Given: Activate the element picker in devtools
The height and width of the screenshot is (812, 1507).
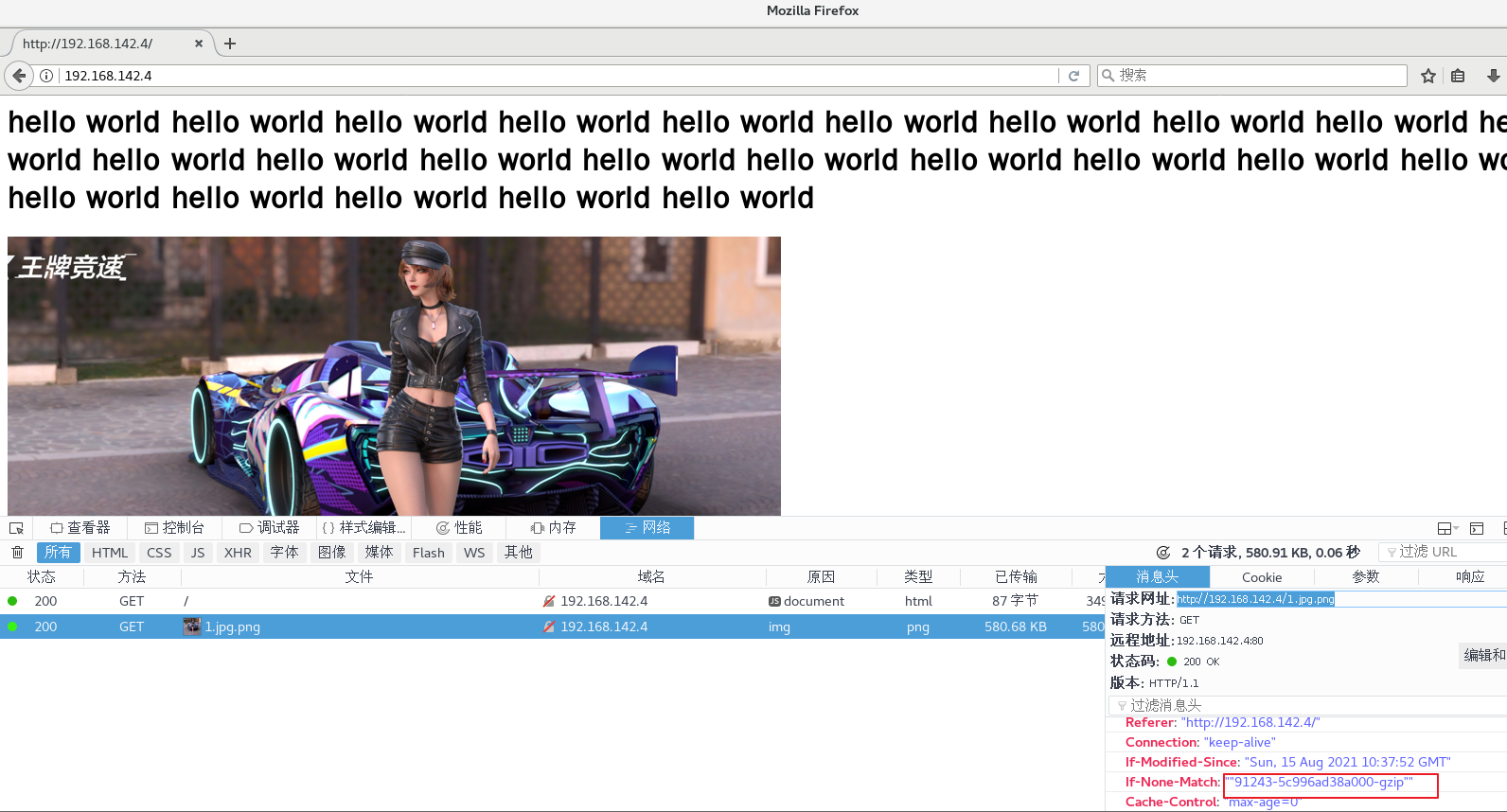Looking at the screenshot, I should (x=16, y=528).
